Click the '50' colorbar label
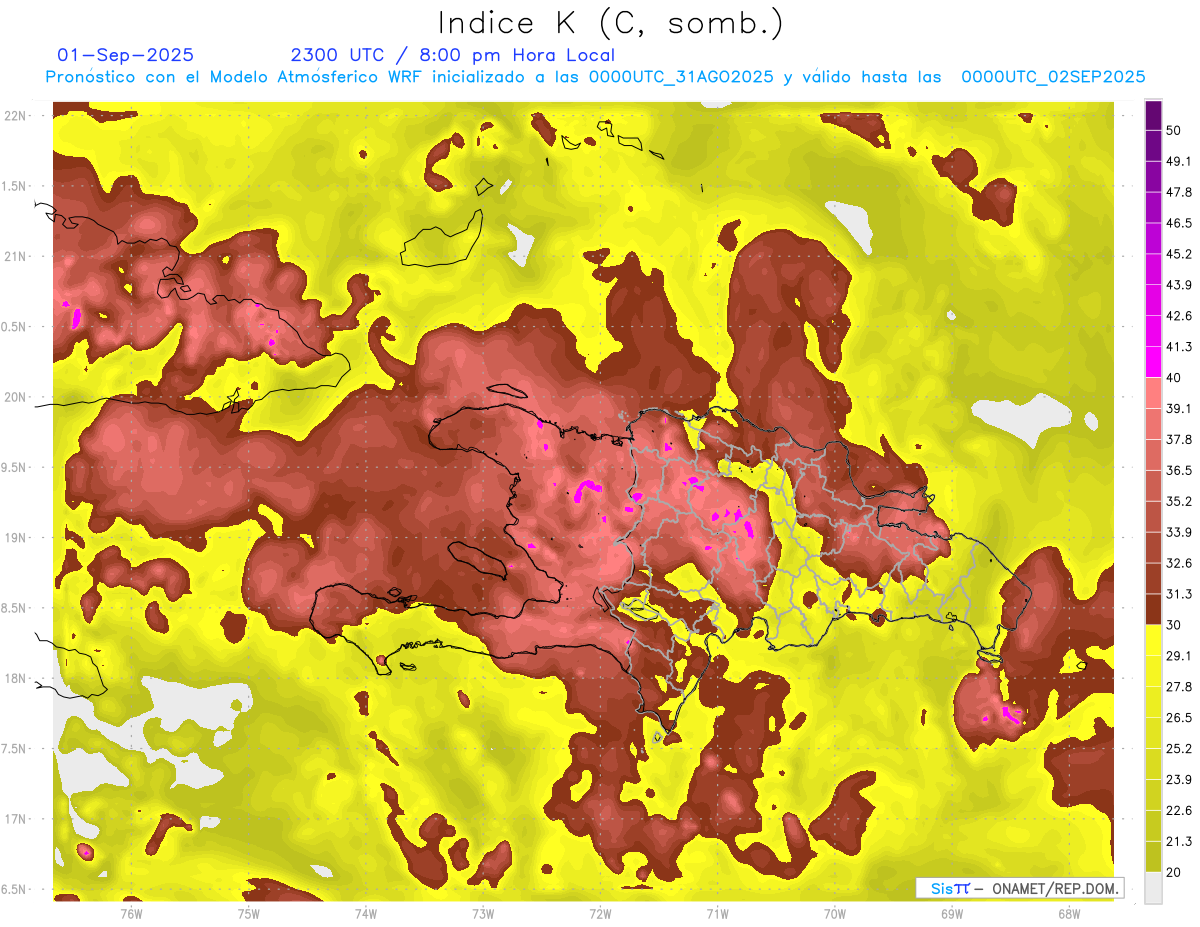This screenshot has width=1200, height=927. coord(1174,131)
